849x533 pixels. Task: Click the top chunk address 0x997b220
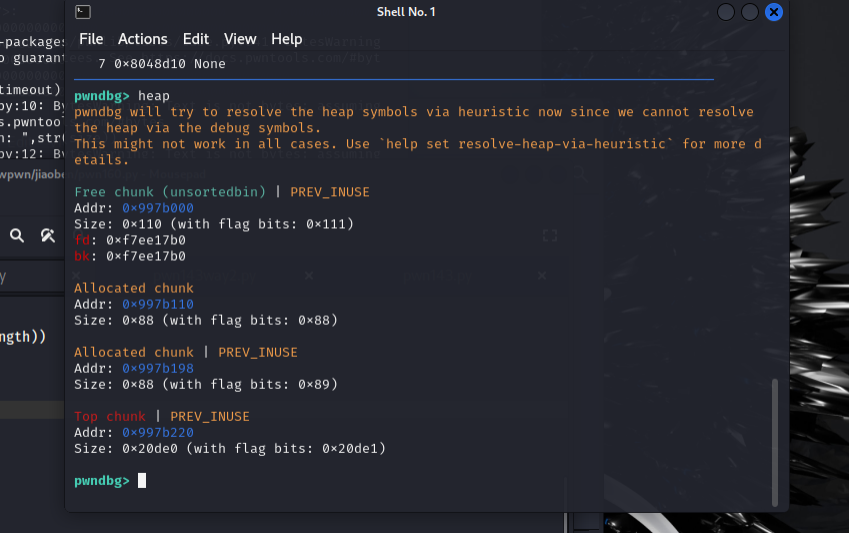click(158, 432)
